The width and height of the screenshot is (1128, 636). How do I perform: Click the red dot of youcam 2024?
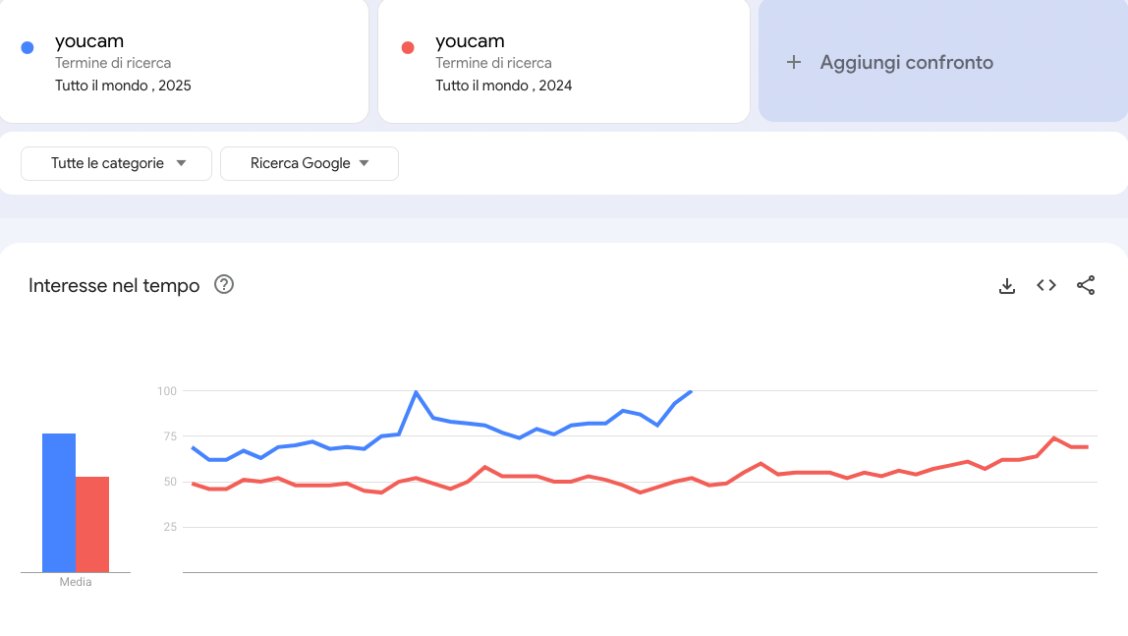(x=408, y=47)
